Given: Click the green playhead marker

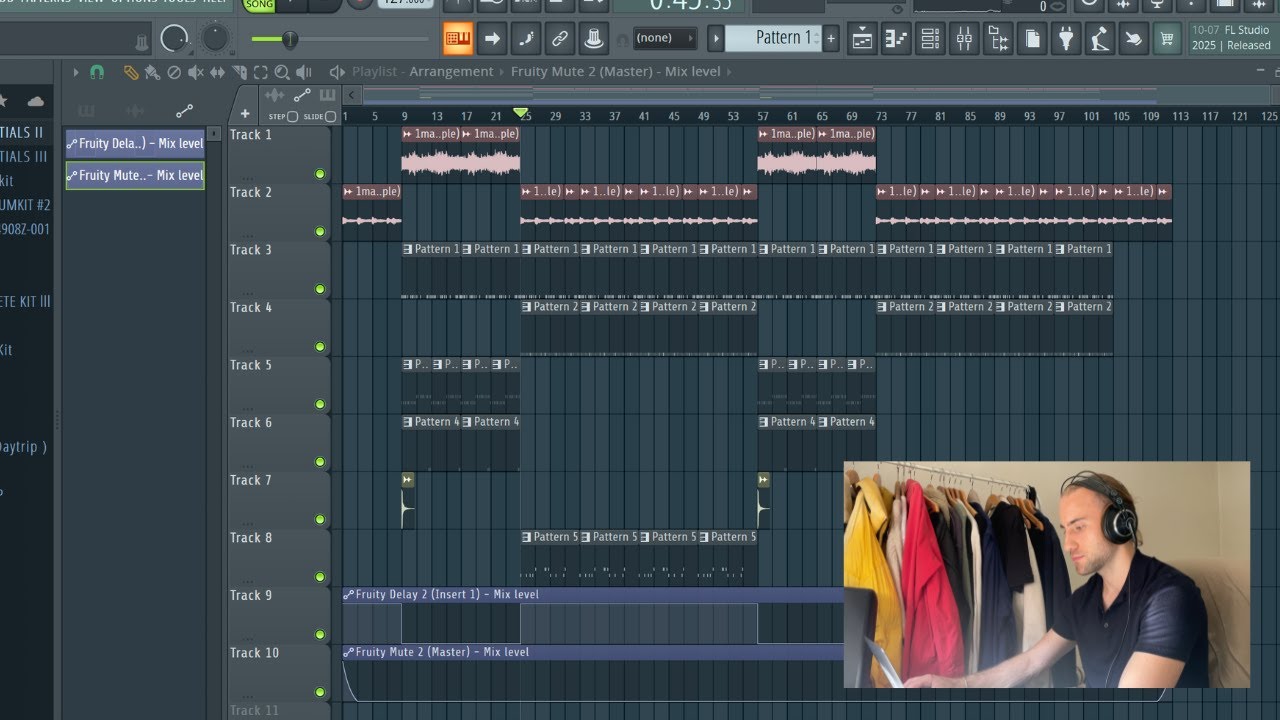Looking at the screenshot, I should [x=520, y=113].
